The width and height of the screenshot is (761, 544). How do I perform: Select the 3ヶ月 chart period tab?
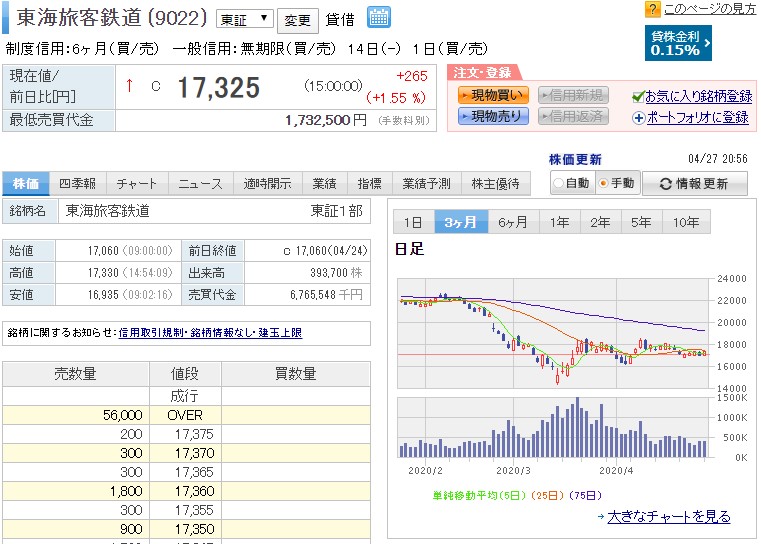tap(461, 222)
